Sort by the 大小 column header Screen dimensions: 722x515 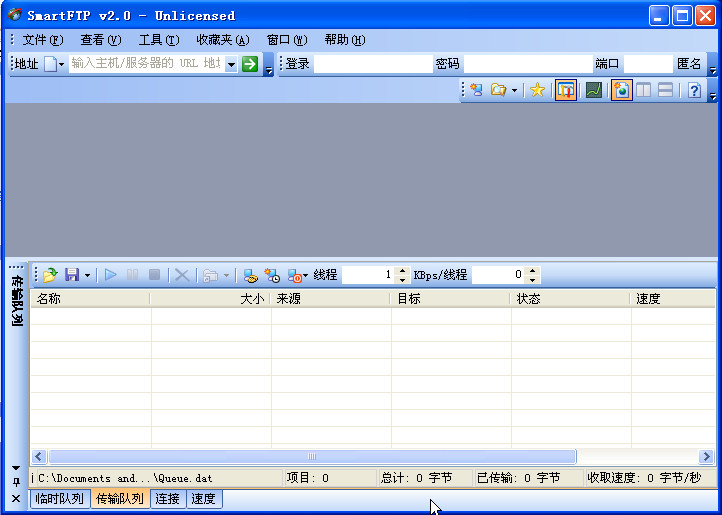pos(210,298)
